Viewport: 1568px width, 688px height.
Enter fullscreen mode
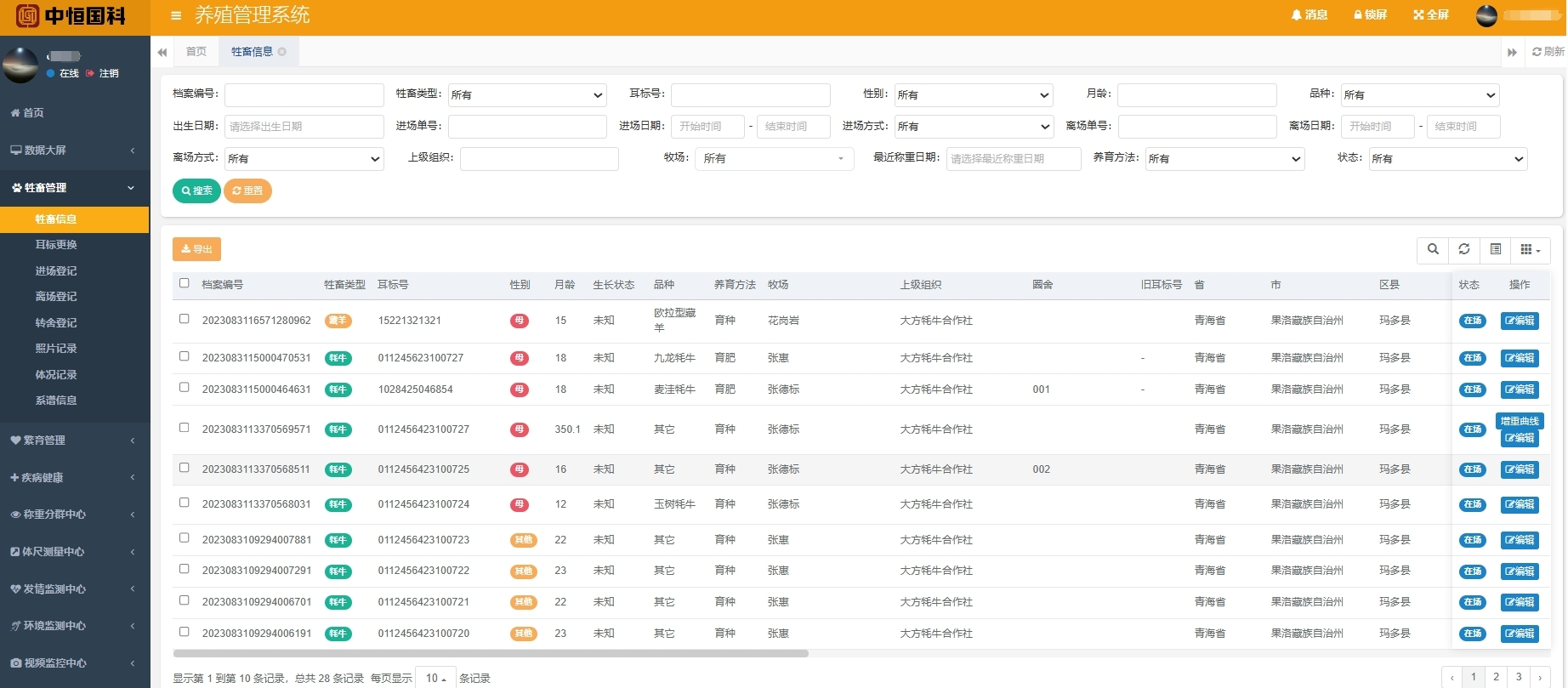point(1430,14)
